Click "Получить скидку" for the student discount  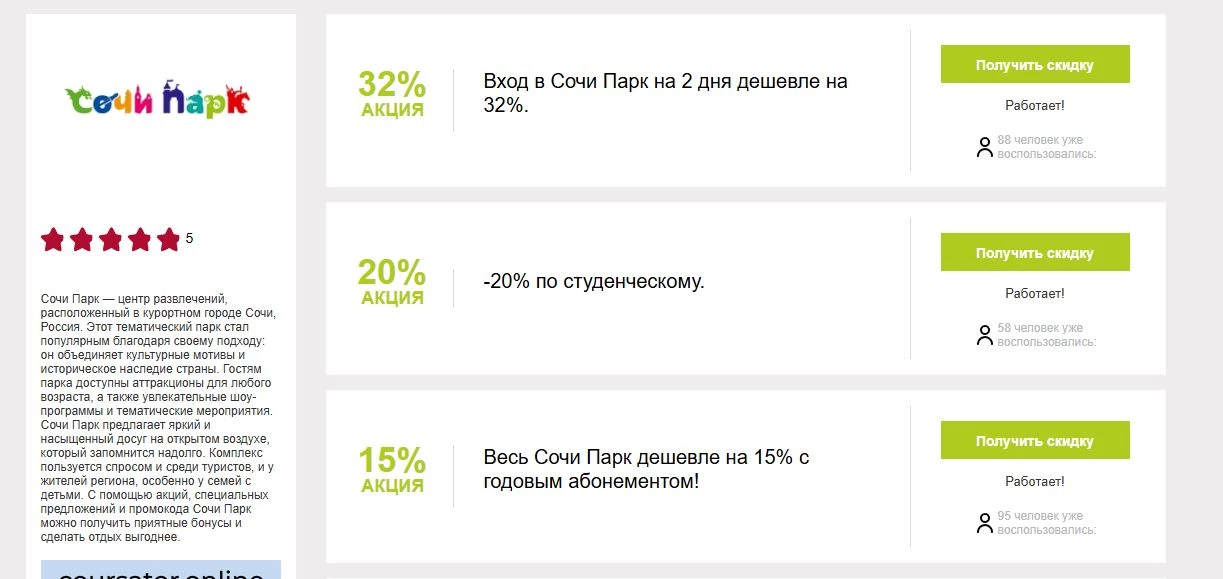(x=1034, y=252)
